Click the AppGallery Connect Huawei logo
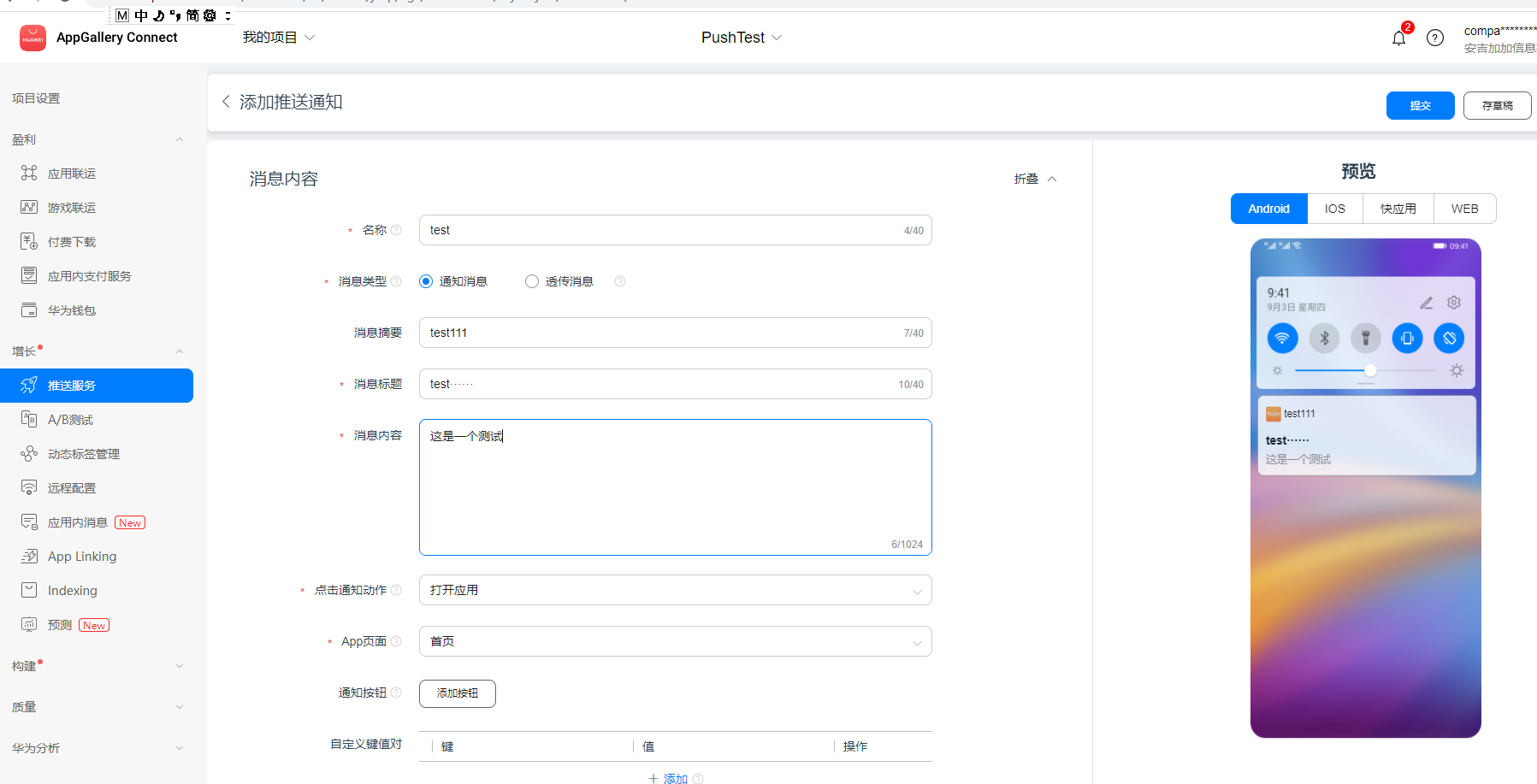 (33, 38)
